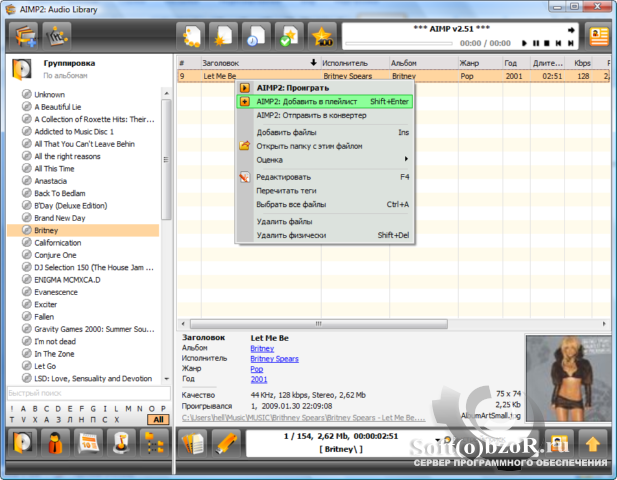
Task: Click the track list horizontal scrollbar
Action: (x=319, y=324)
